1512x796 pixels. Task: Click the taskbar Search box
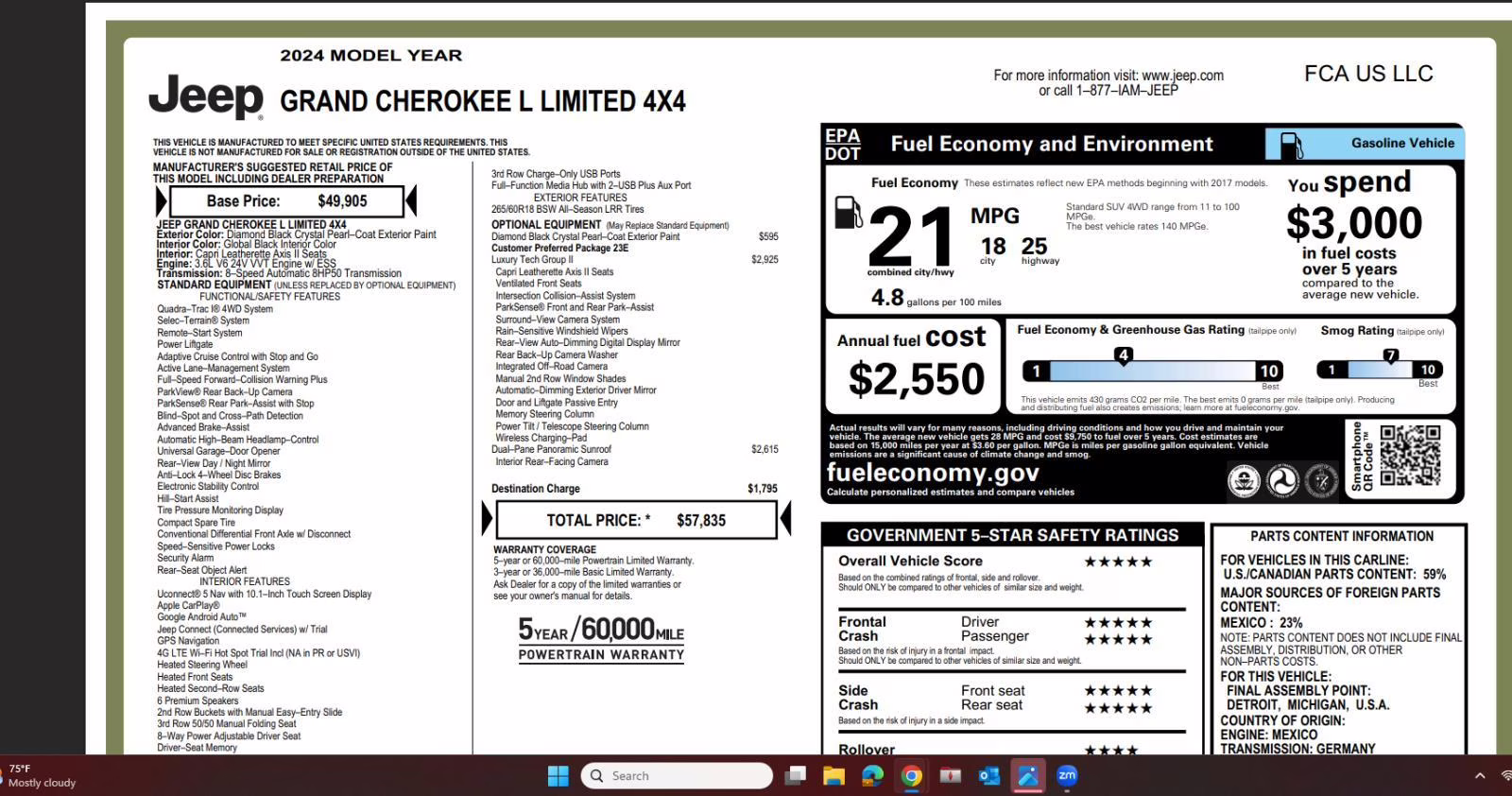tap(677, 776)
